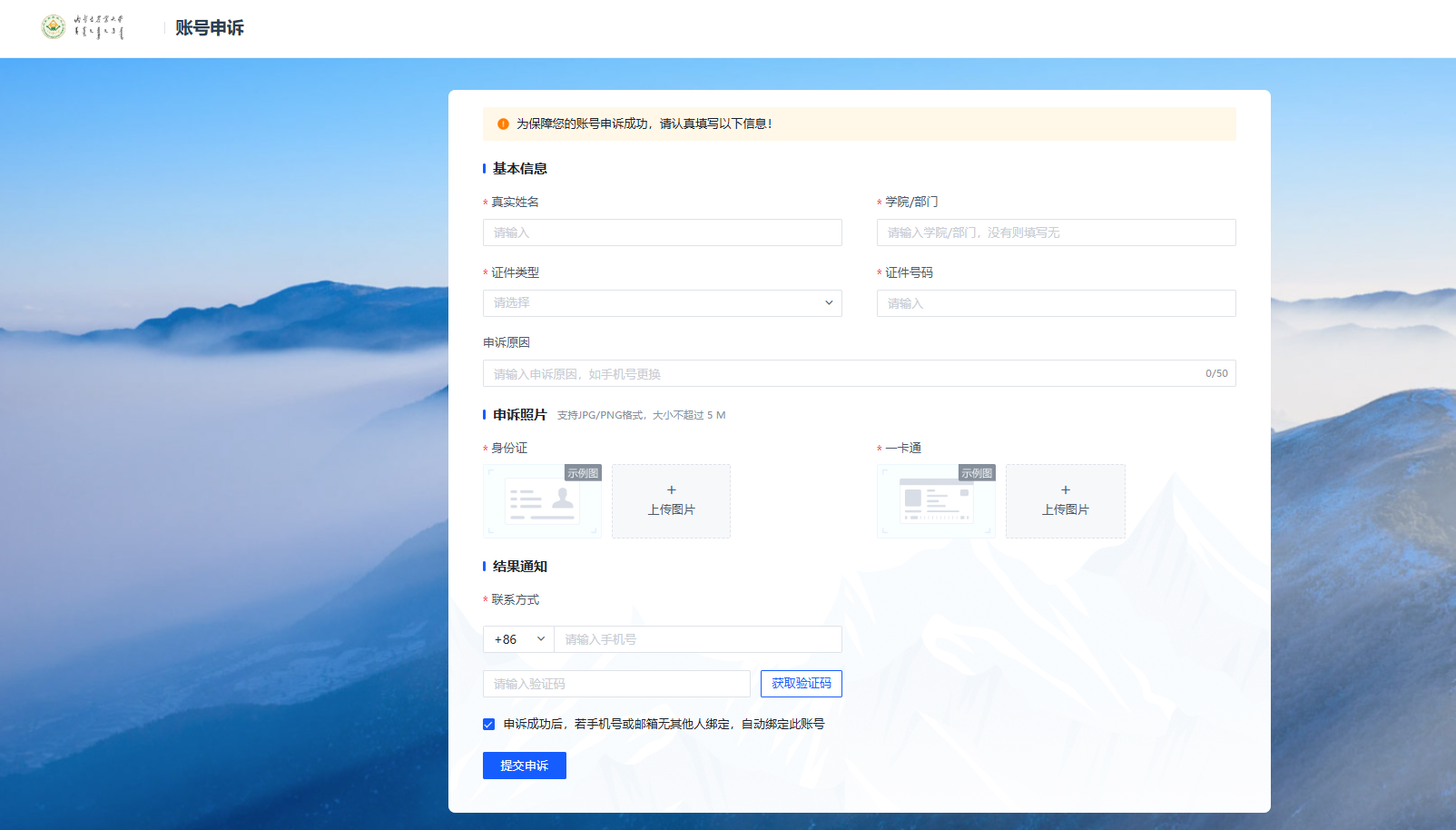Click the 示例图 tag on 一卡通 sample
The width and height of the screenshot is (1456, 830).
(977, 473)
